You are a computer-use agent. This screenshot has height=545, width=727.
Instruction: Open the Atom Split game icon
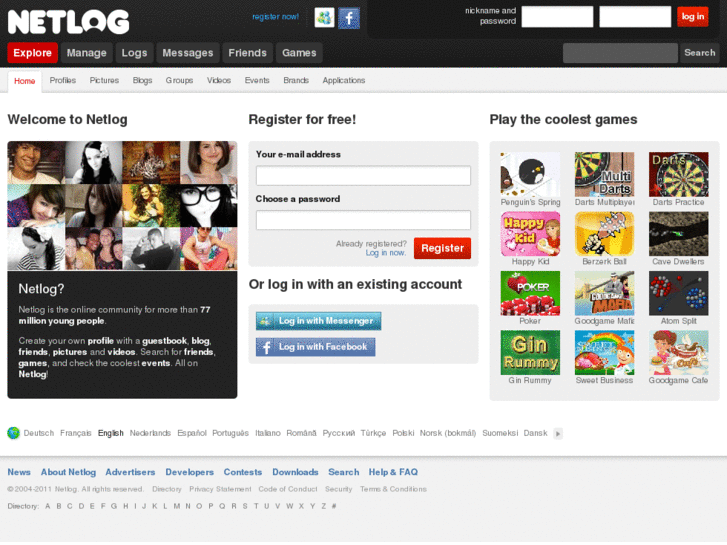click(678, 293)
